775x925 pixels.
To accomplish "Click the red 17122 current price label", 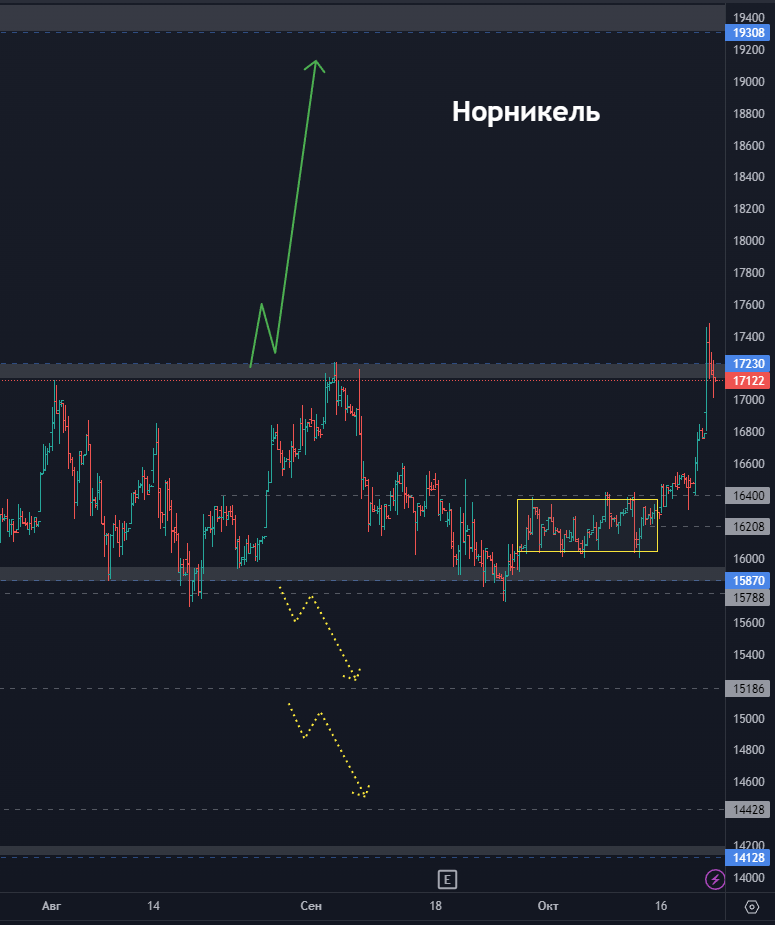I will [x=748, y=381].
